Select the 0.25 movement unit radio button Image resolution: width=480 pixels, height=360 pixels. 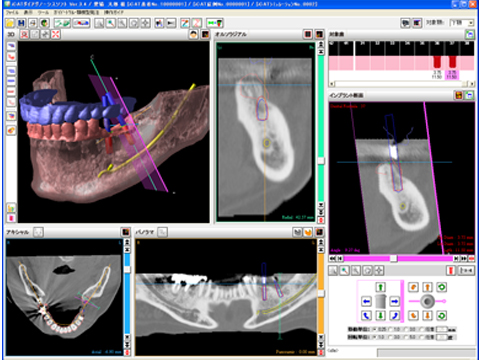click(x=374, y=329)
